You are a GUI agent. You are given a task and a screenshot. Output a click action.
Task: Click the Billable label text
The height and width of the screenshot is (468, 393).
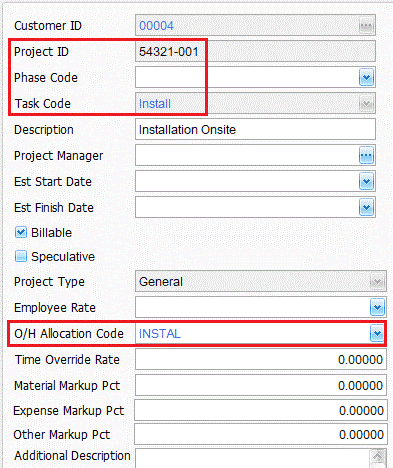51,232
